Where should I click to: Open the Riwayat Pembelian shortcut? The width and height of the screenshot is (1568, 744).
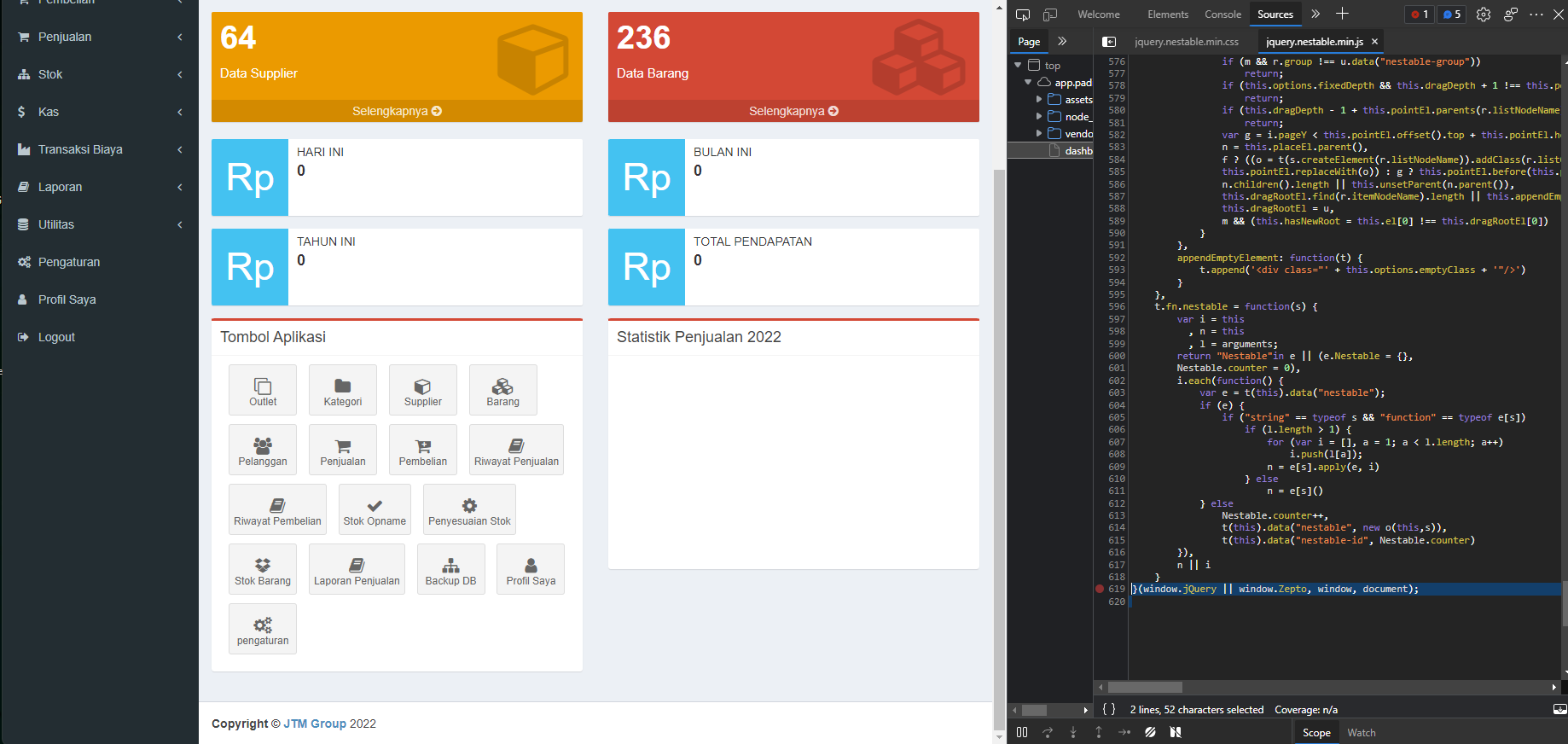(x=277, y=509)
